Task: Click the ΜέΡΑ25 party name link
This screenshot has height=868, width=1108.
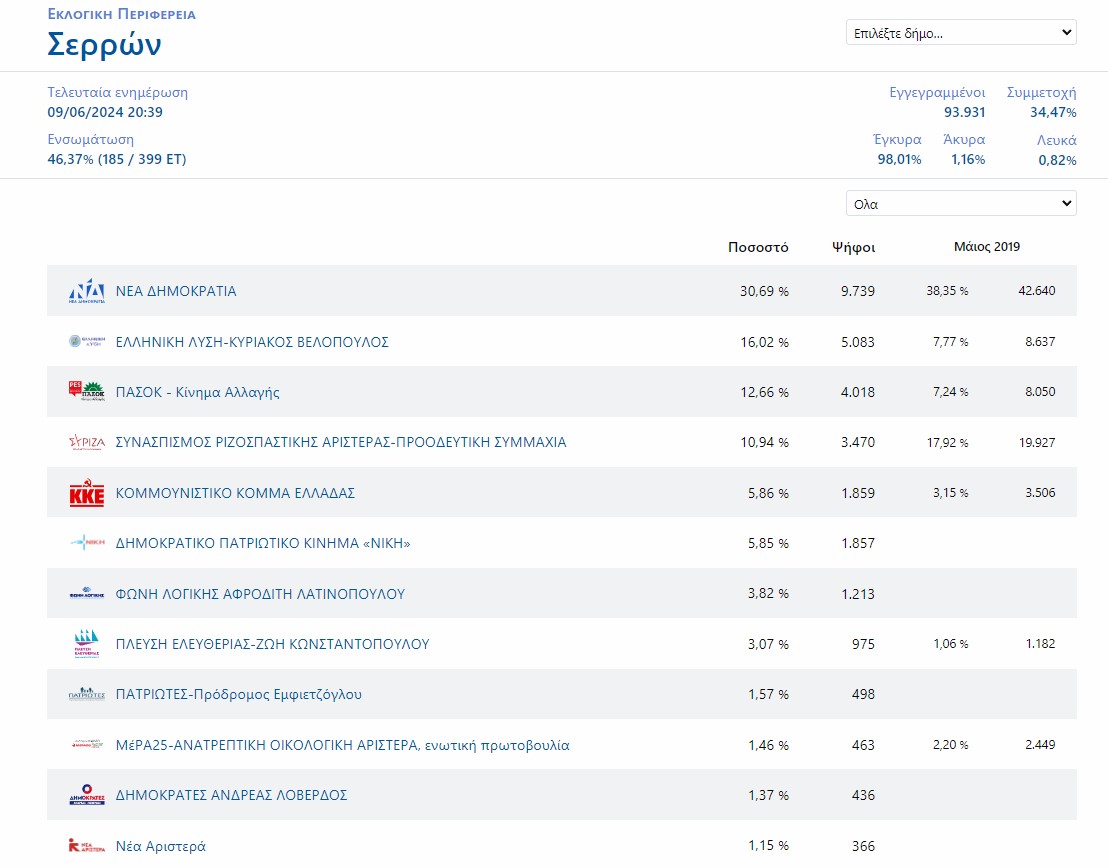Action: (x=342, y=745)
